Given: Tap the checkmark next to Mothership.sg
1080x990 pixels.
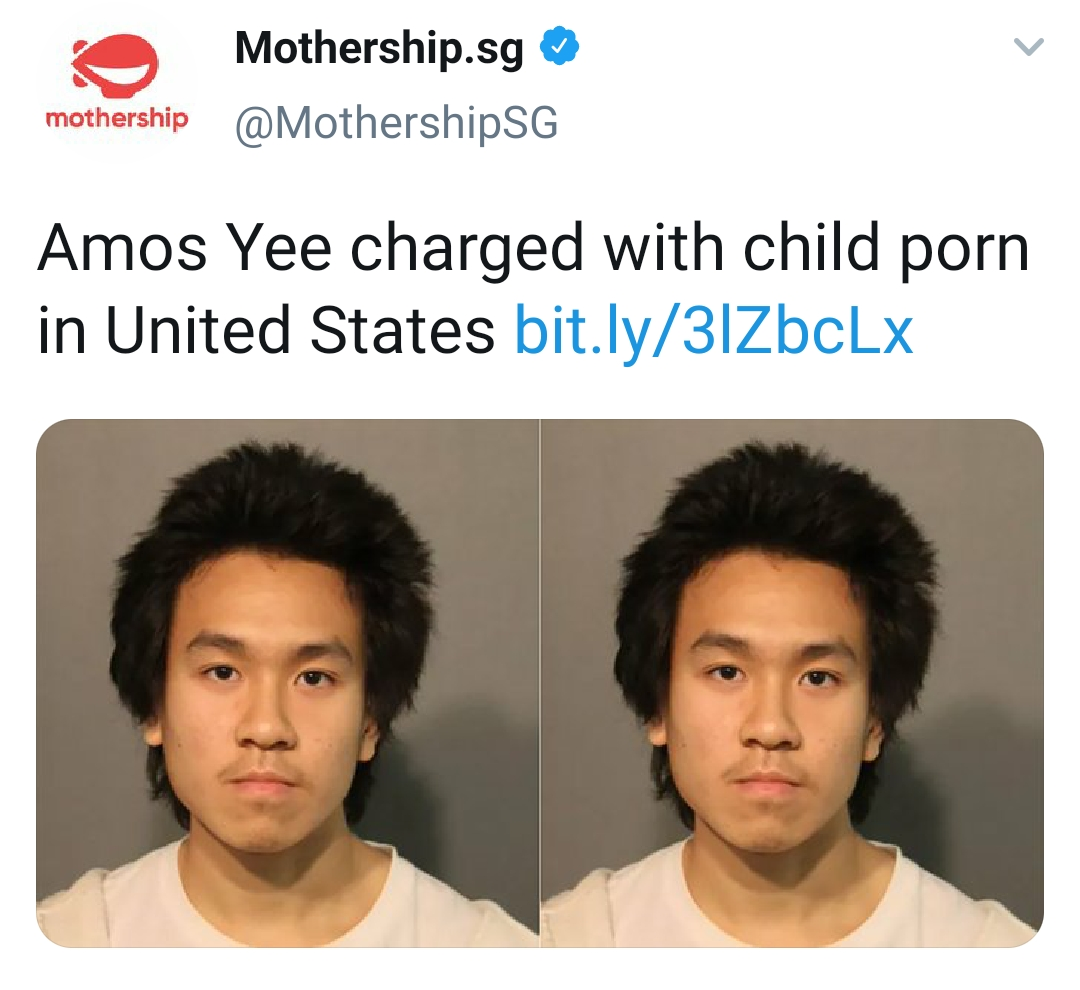Looking at the screenshot, I should [559, 46].
